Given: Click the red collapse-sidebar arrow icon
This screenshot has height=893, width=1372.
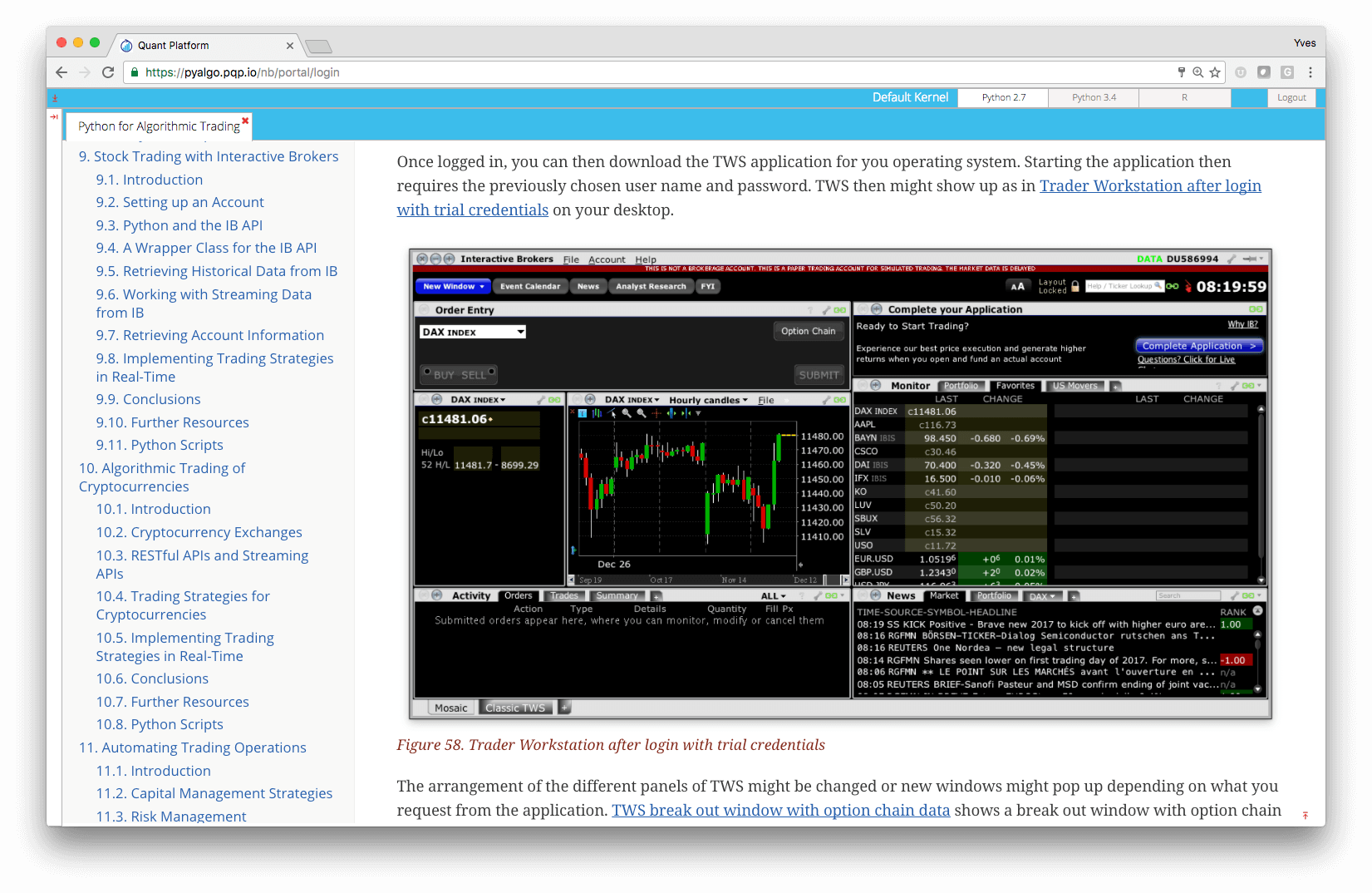Looking at the screenshot, I should [x=54, y=117].
